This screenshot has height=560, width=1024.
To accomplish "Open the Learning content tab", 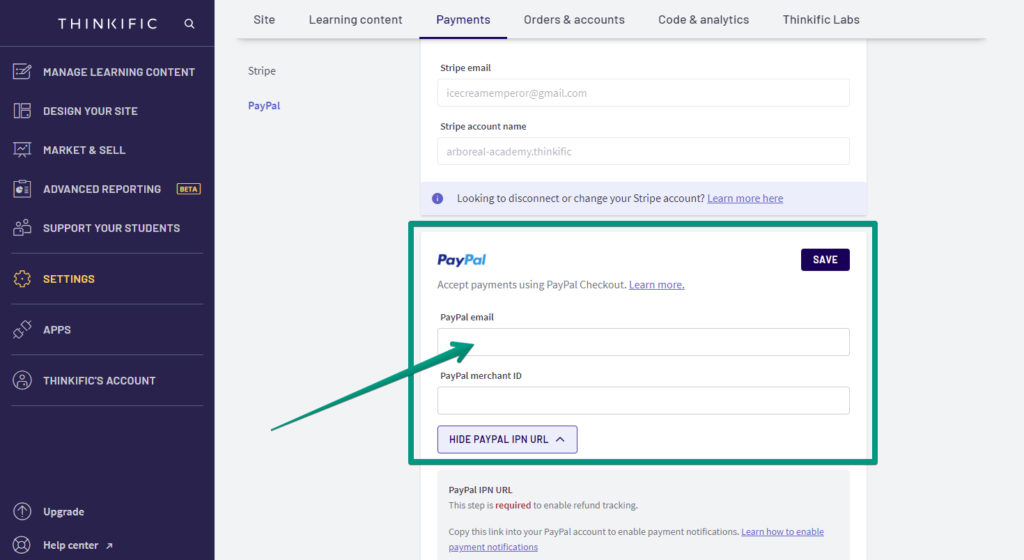I will pyautogui.click(x=356, y=20).
